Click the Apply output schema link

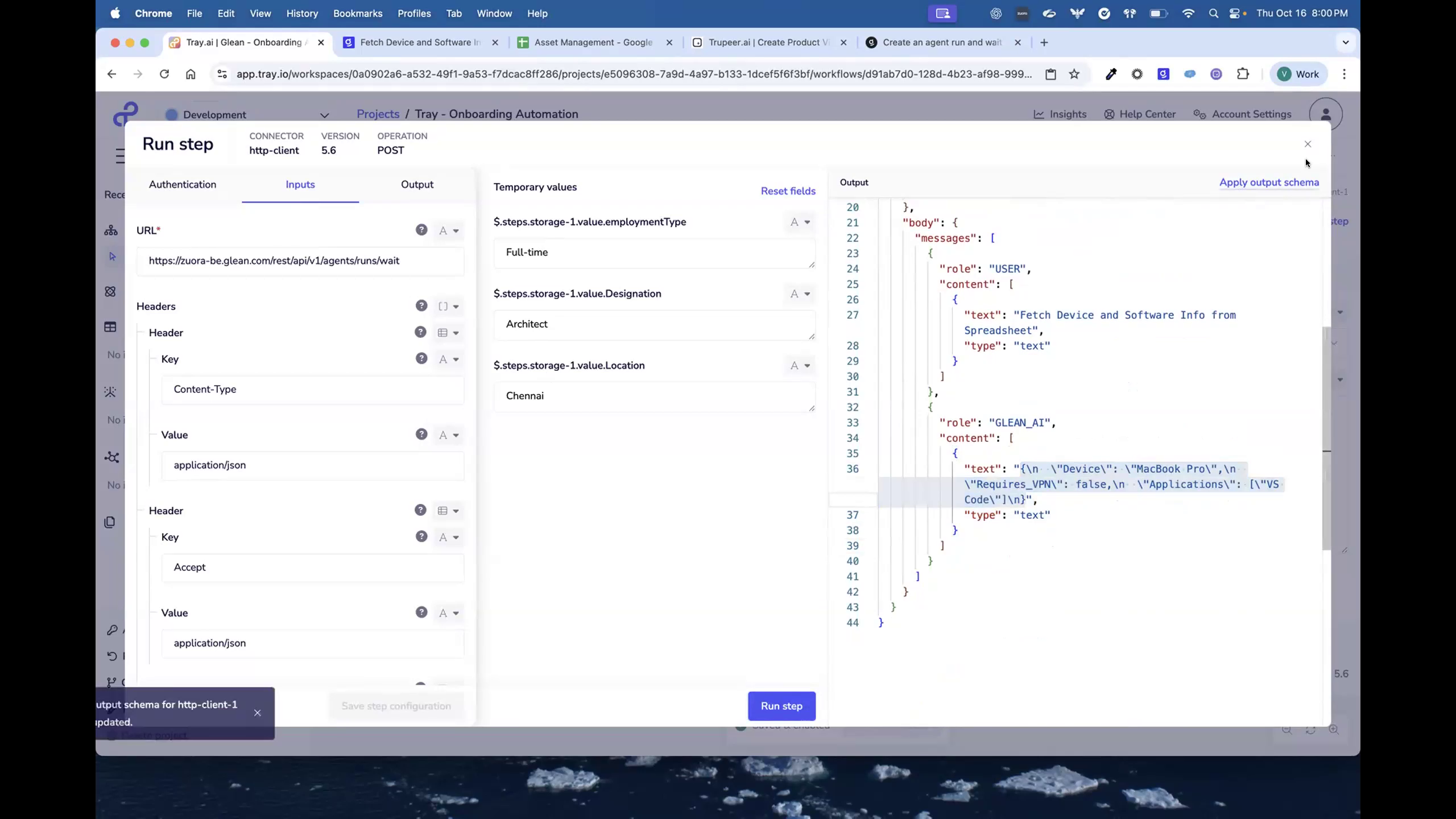point(1269,182)
